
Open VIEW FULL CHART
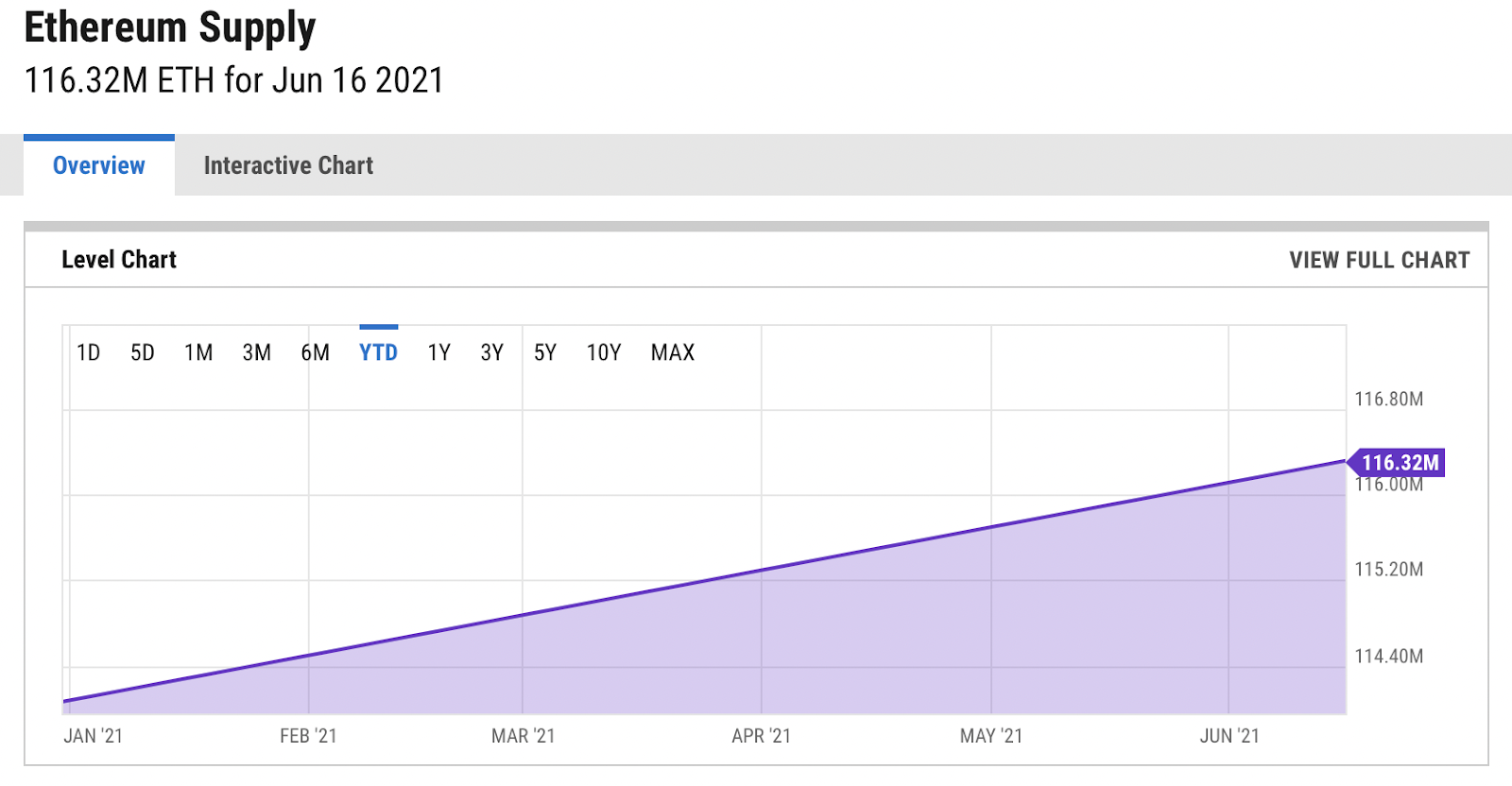click(1379, 260)
